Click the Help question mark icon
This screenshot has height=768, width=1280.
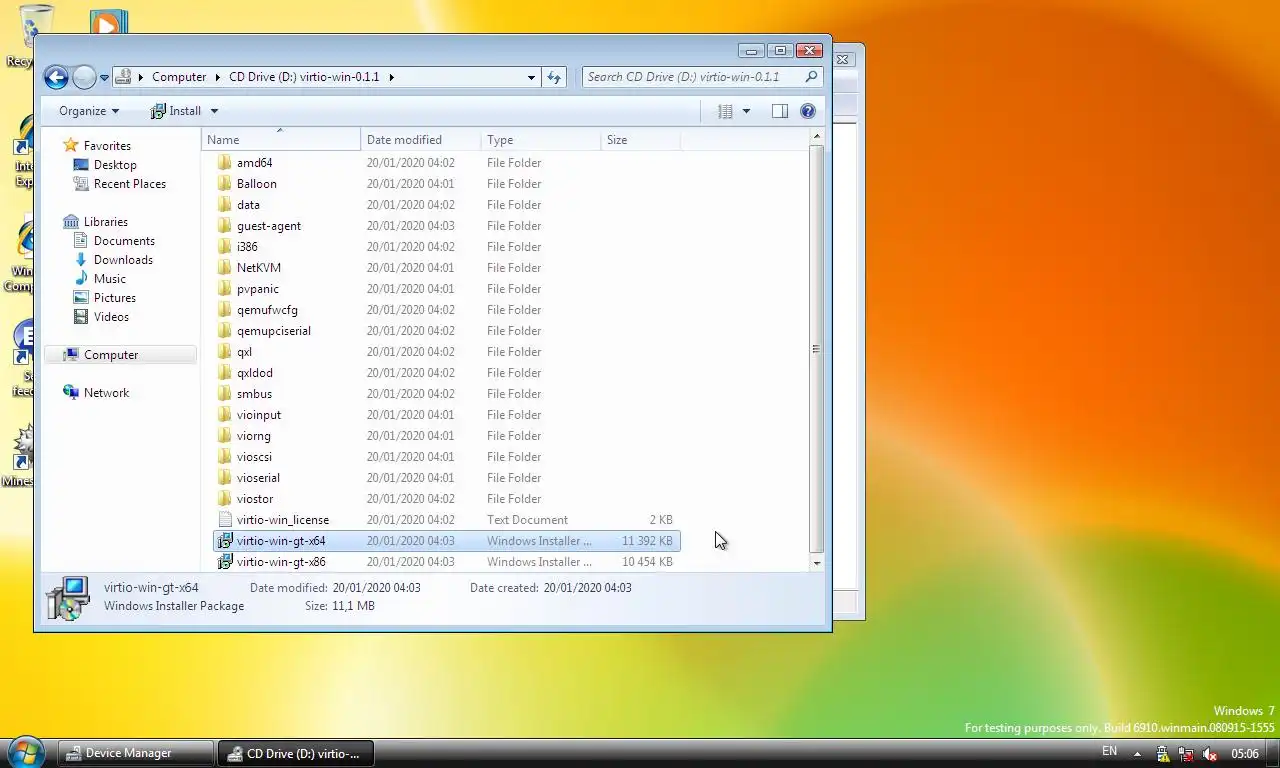[x=808, y=111]
